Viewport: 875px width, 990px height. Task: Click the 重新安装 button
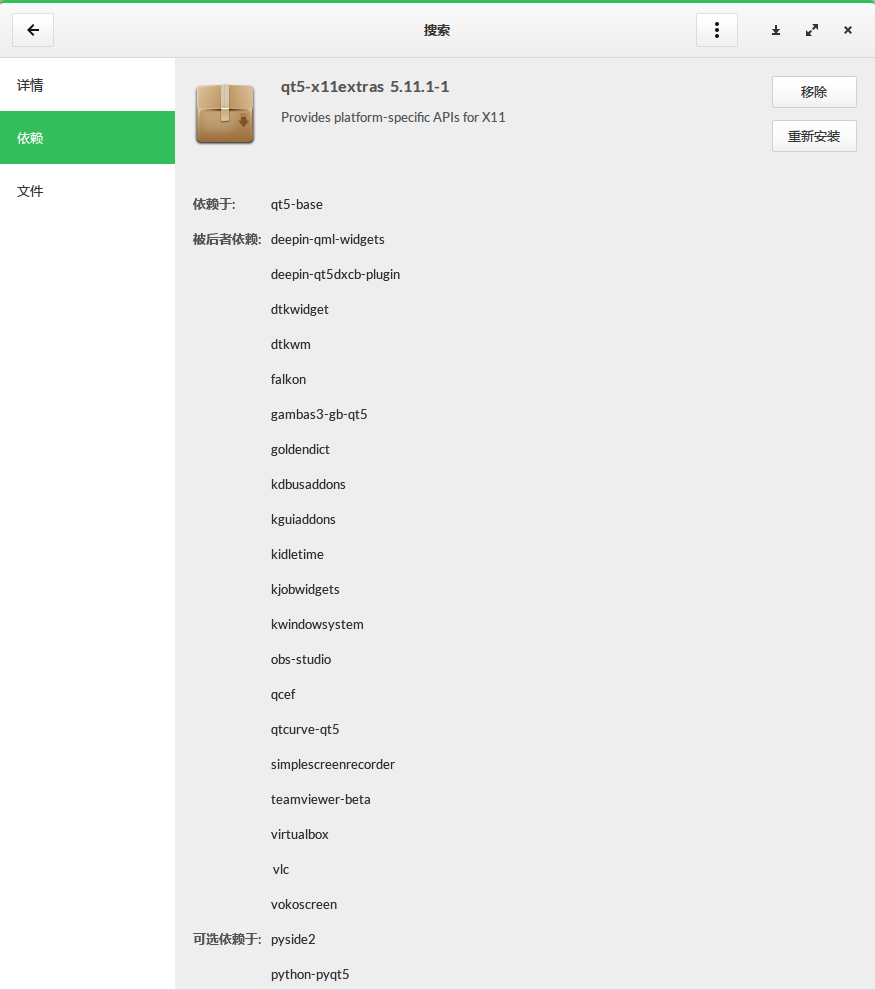(814, 136)
